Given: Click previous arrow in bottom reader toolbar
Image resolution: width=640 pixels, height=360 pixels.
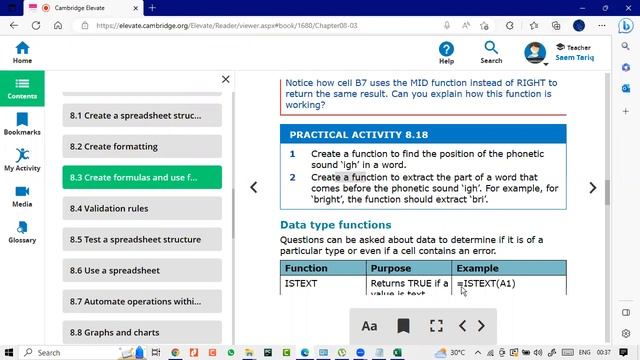Looking at the screenshot, I should [462, 326].
